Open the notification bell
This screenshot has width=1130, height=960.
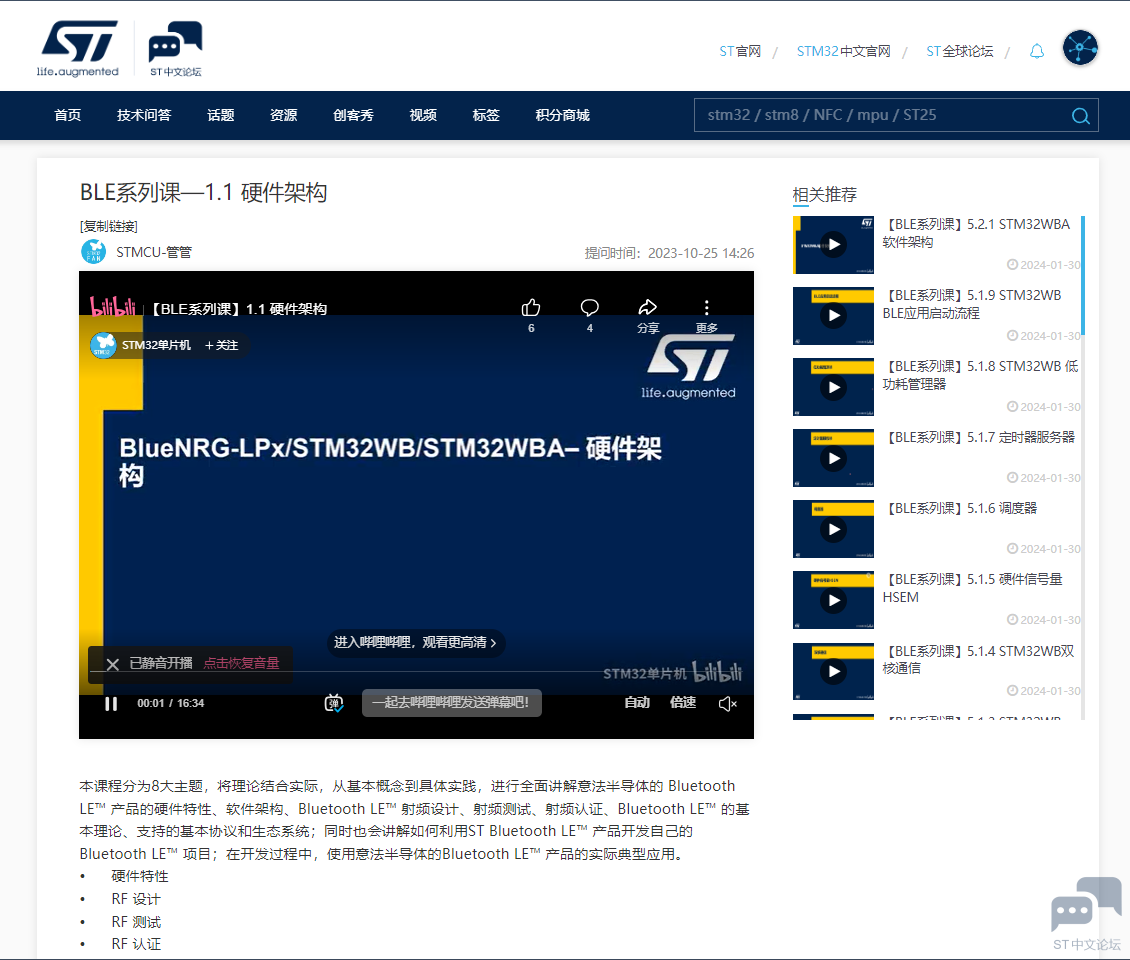[1036, 51]
